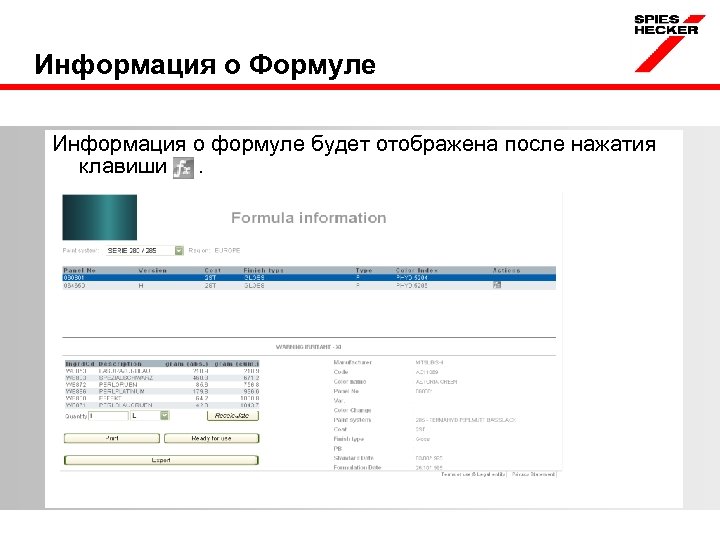
Task: Click the Spies Hecker logo
Action: (669, 43)
